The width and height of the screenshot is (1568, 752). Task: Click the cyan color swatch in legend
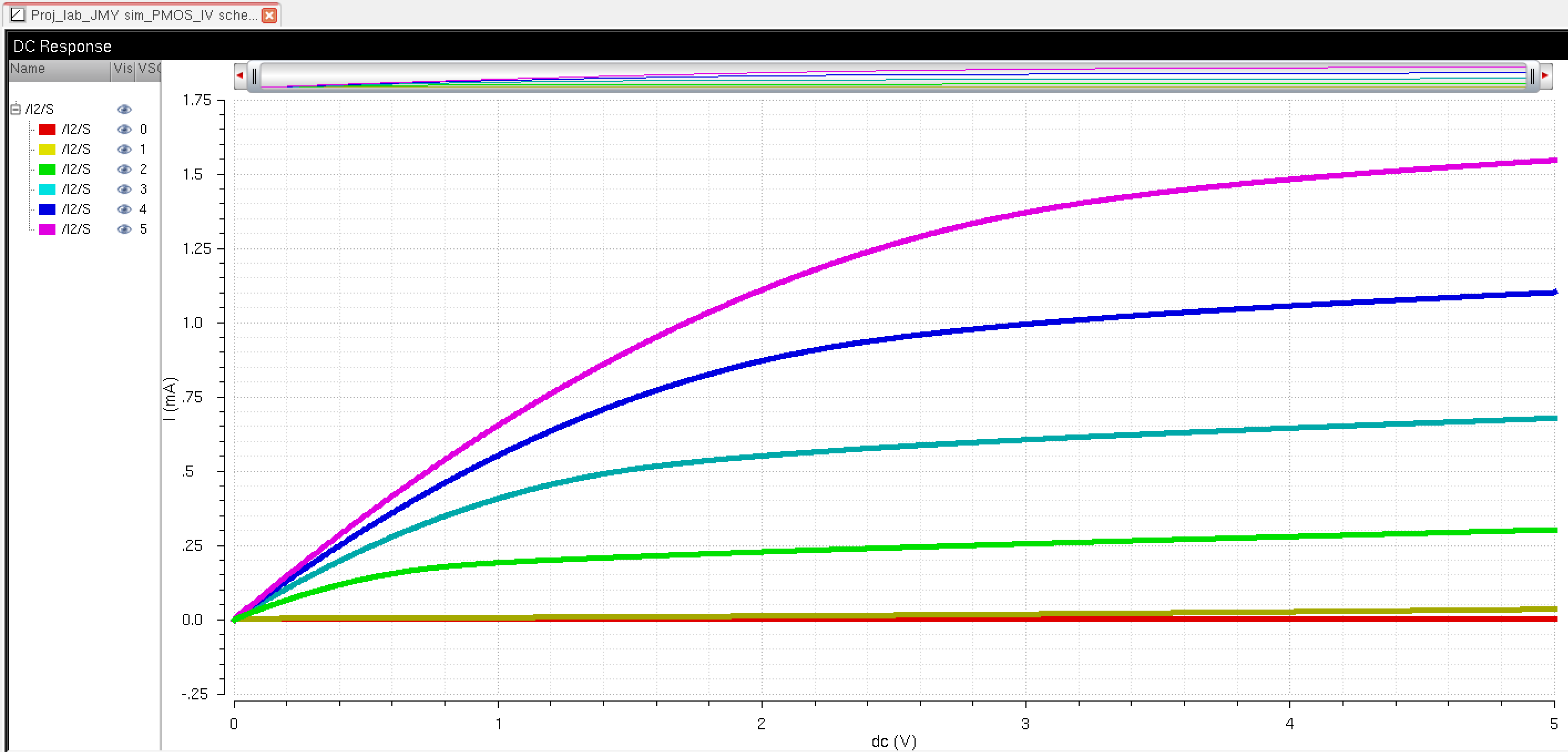click(47, 189)
